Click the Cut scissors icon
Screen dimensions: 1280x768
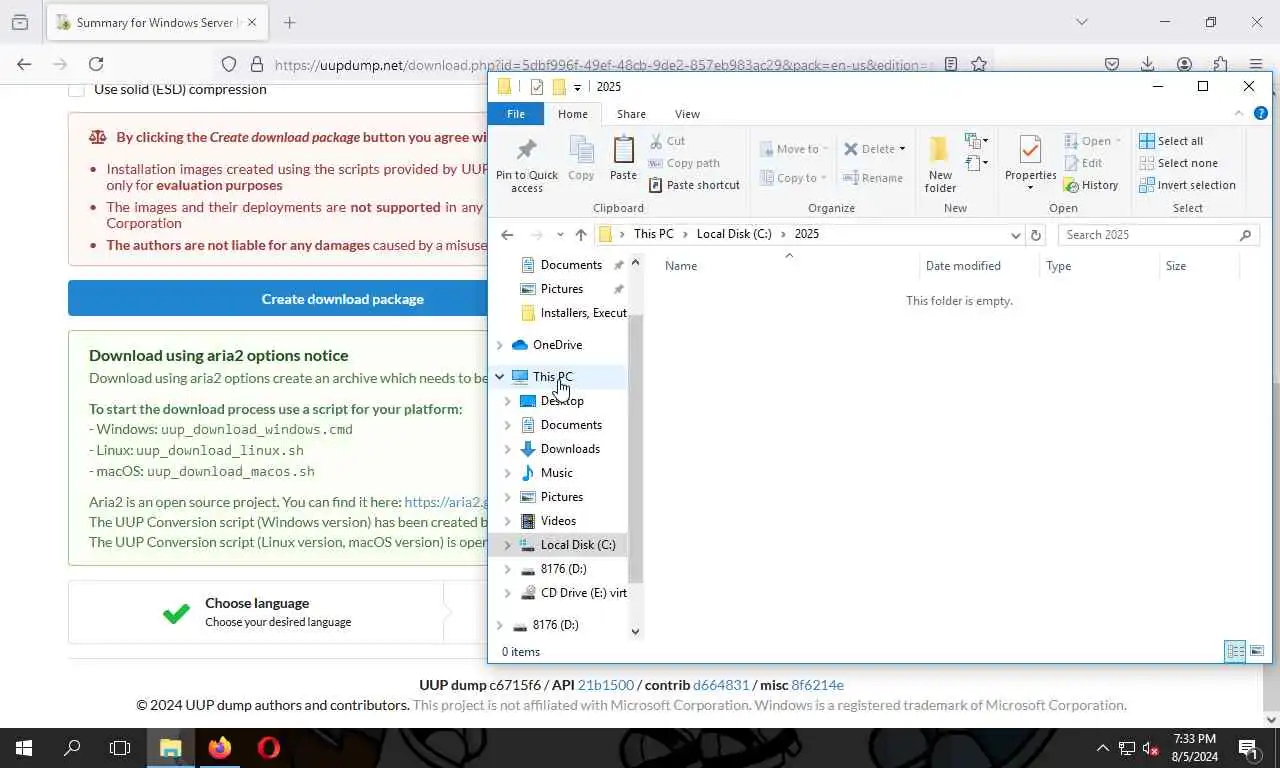tap(656, 141)
